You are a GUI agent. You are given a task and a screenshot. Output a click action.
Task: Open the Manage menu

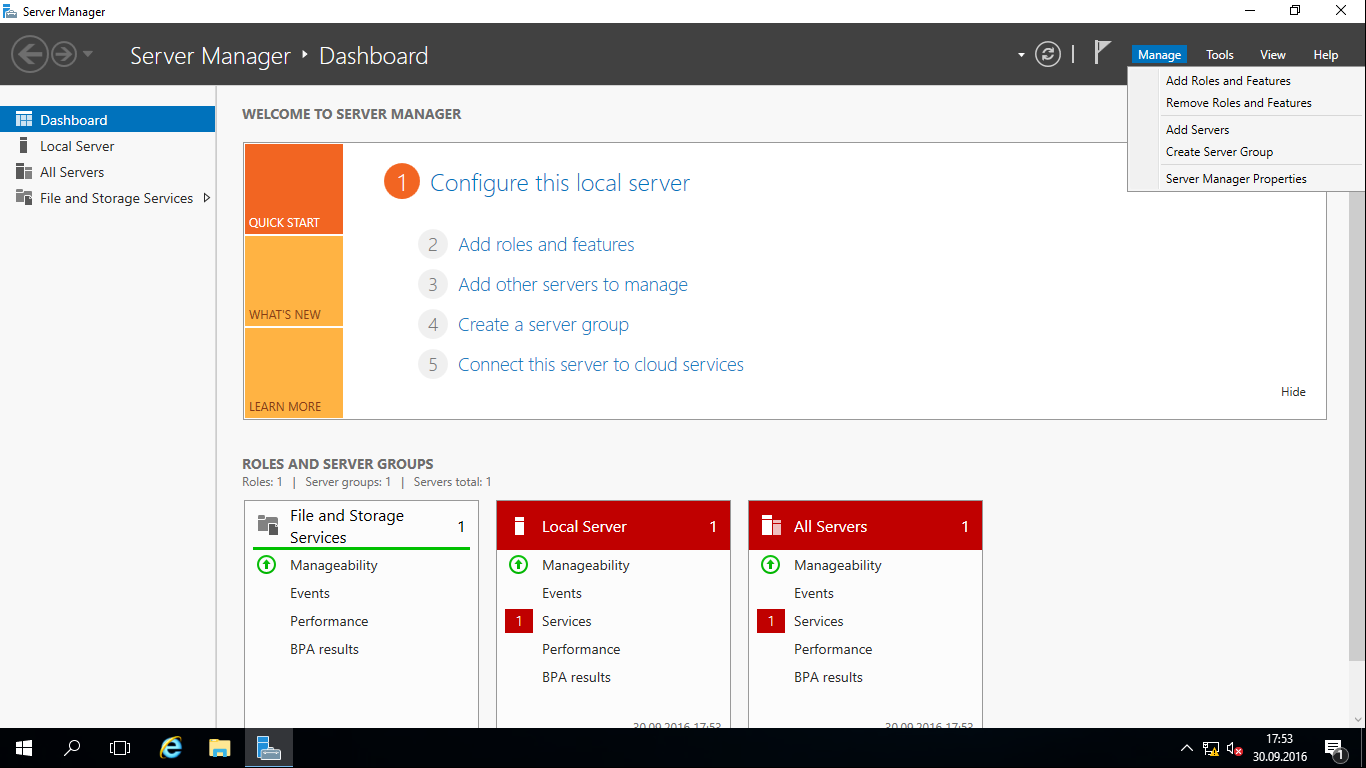click(x=1159, y=55)
